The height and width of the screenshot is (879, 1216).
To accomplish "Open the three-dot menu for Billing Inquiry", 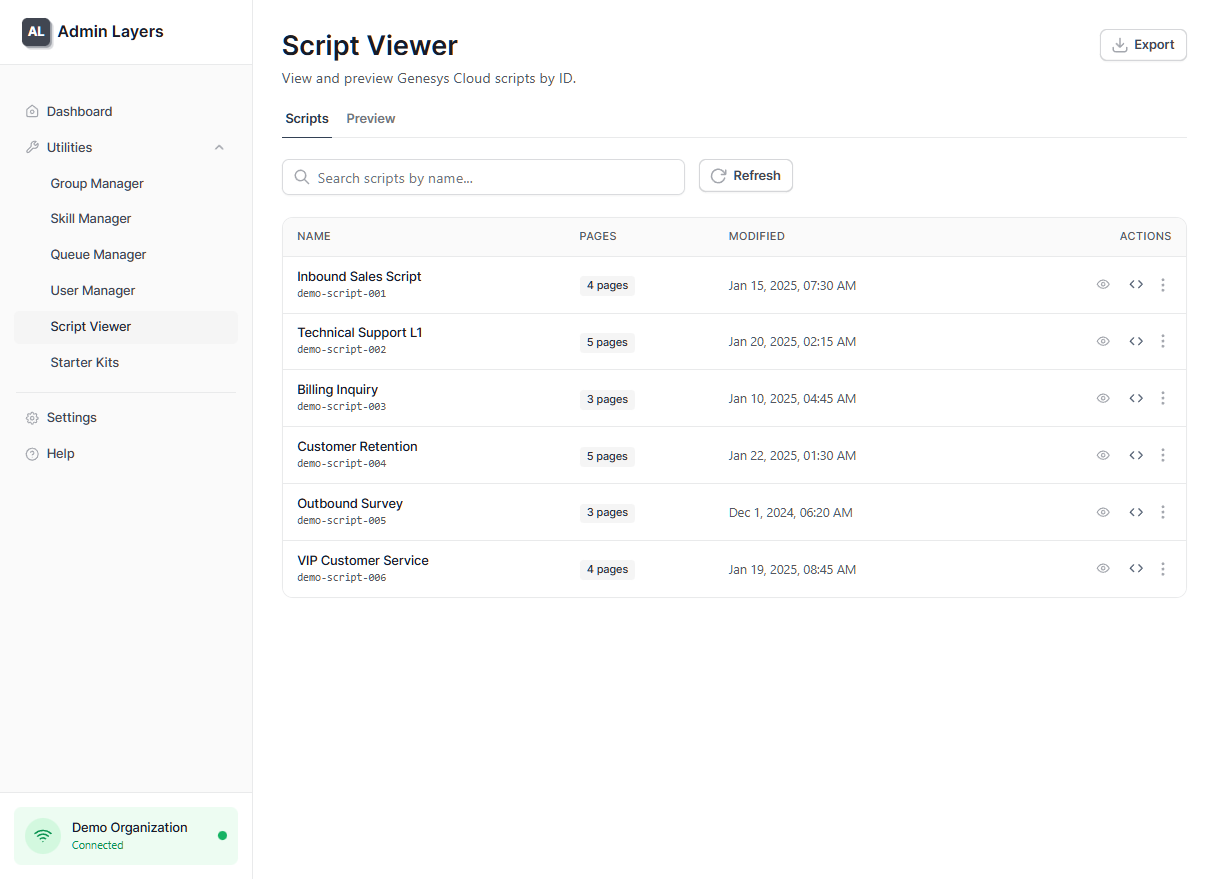I will pyautogui.click(x=1163, y=398).
